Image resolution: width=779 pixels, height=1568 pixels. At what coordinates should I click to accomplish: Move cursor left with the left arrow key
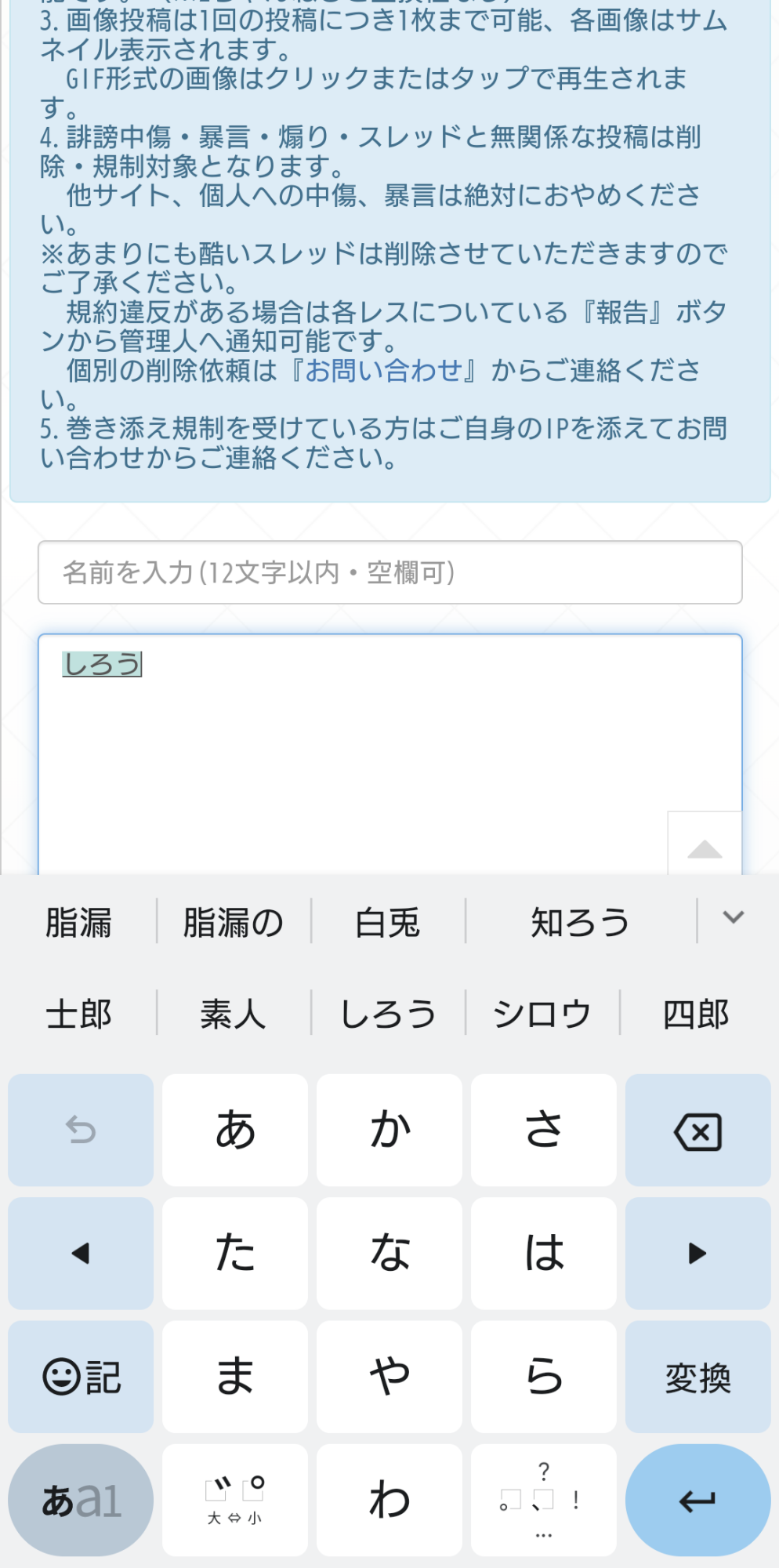click(81, 1253)
